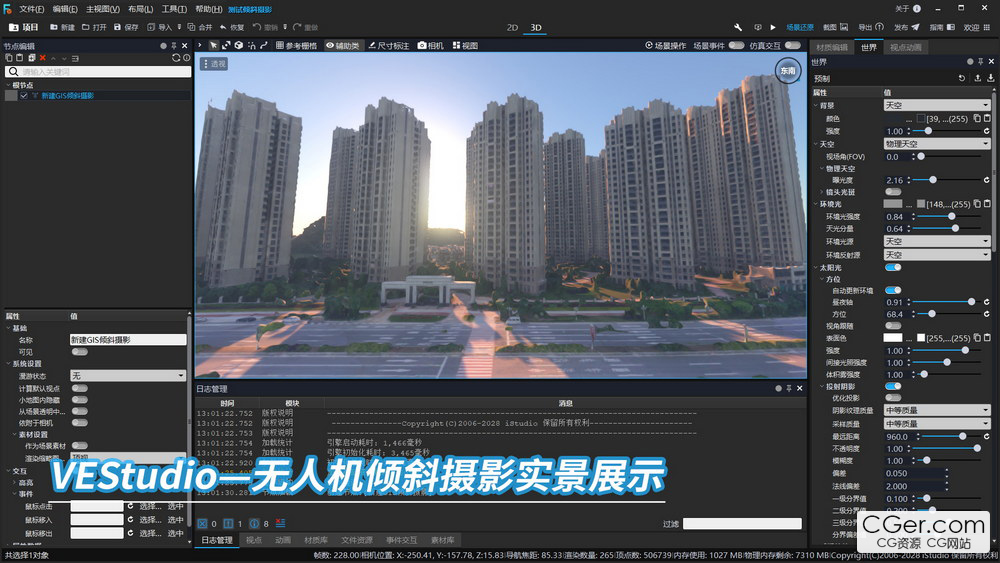Open the 背景 background dropdown

(x=936, y=105)
